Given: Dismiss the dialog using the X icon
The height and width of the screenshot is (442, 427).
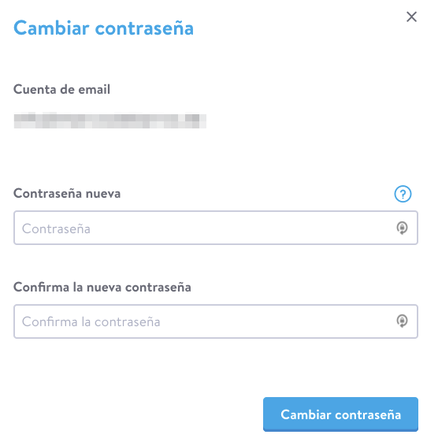Looking at the screenshot, I should click(411, 16).
